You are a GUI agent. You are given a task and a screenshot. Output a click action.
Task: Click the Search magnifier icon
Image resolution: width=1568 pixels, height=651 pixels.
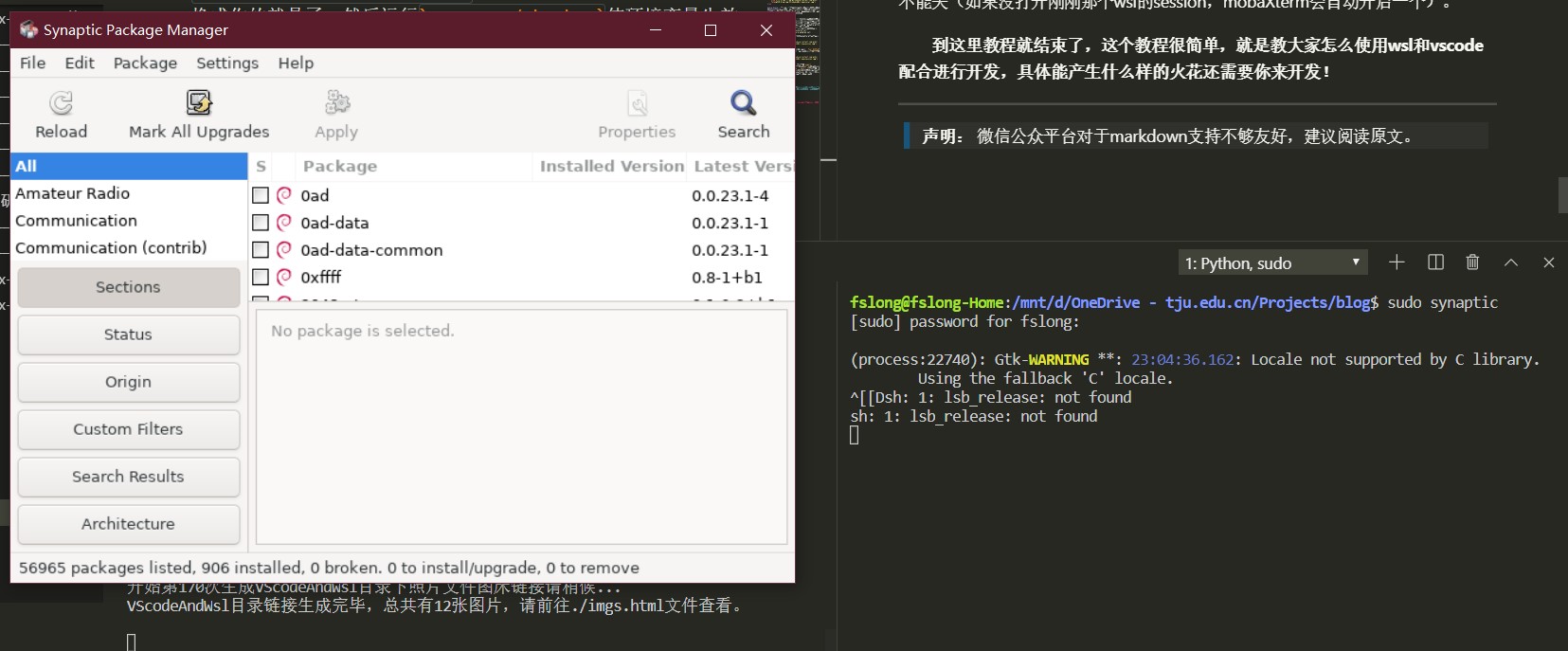click(744, 102)
